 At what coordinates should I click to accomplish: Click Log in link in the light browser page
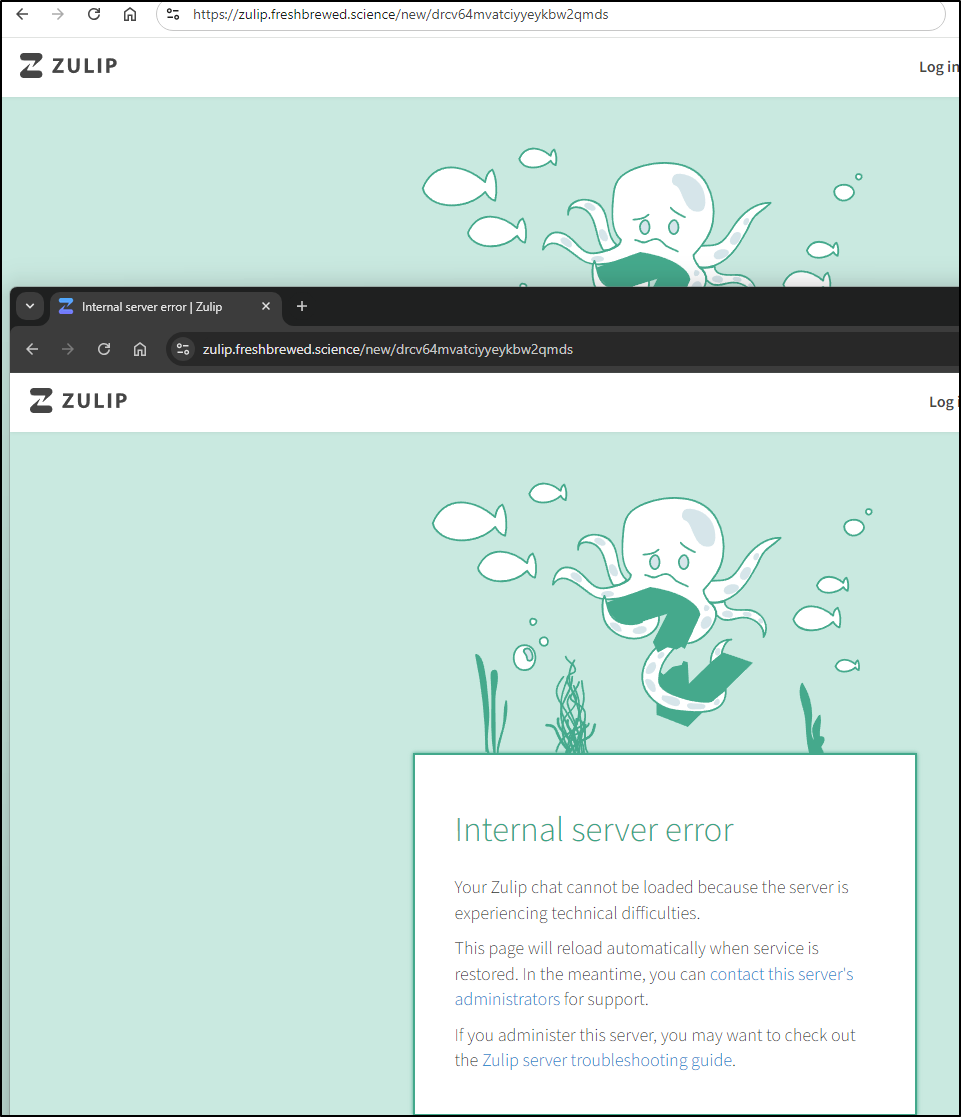pos(939,67)
